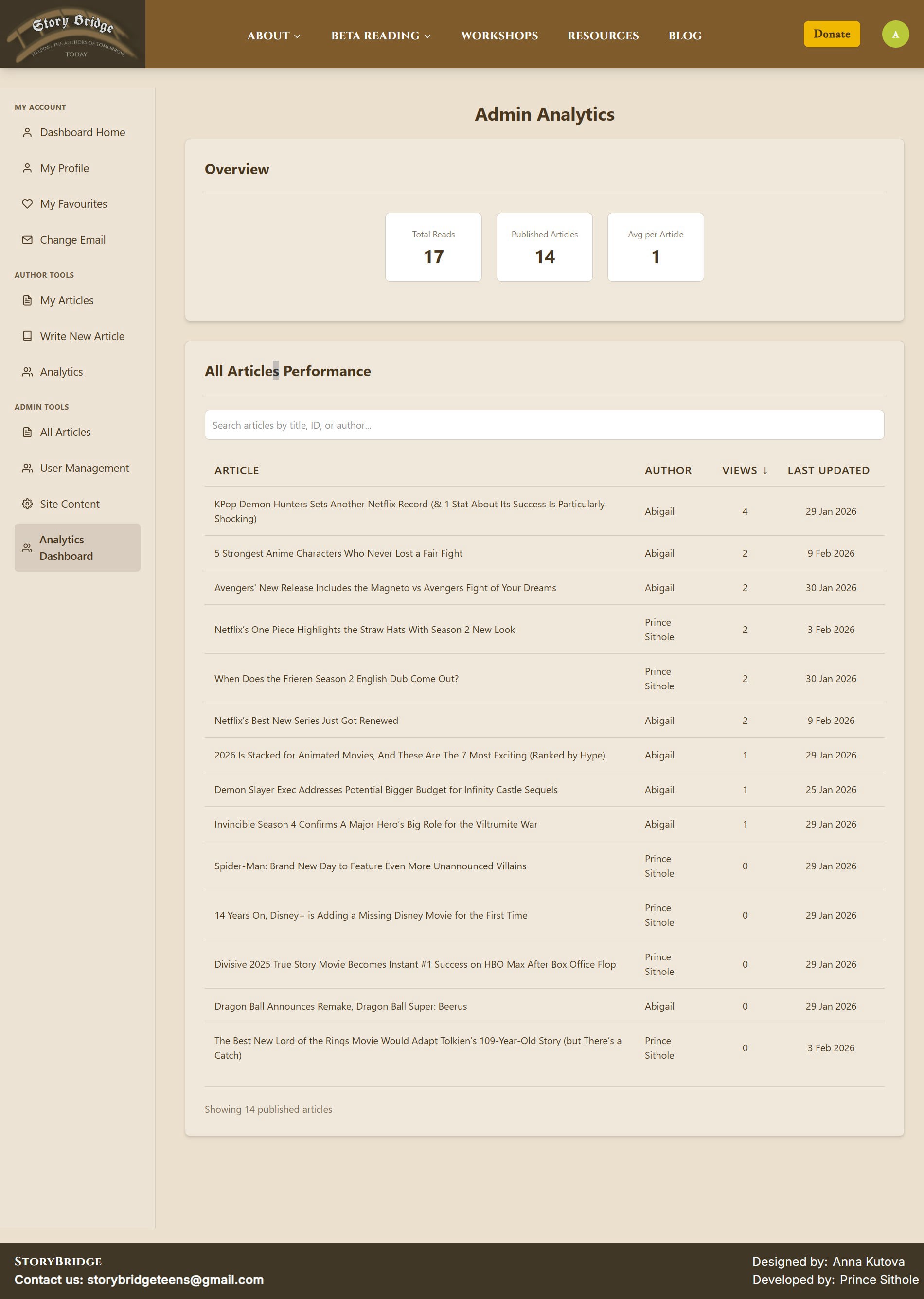Toggle the Views column sort arrow
The image size is (924, 1299).
coord(764,471)
